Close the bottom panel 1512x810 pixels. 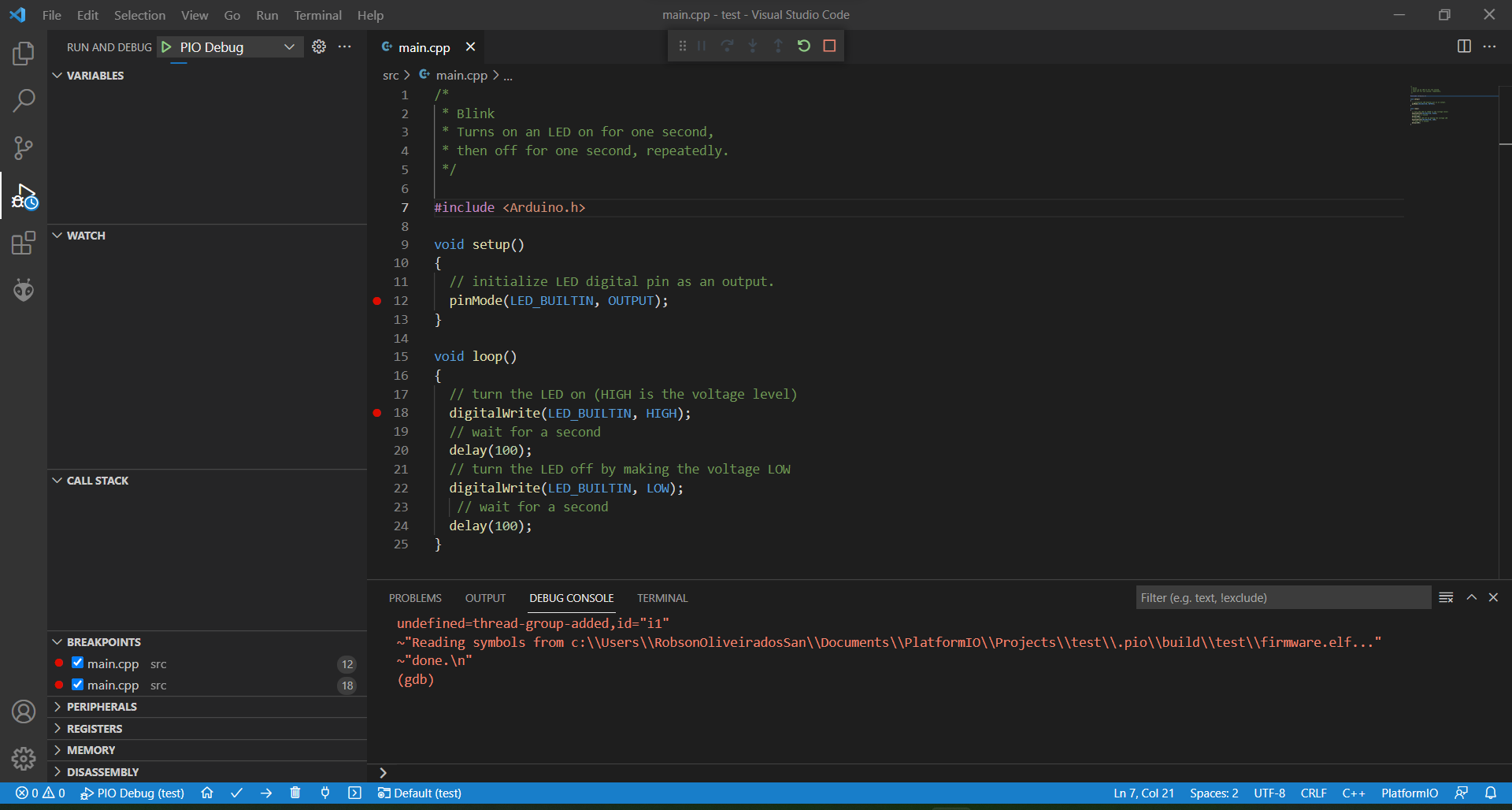1493,597
